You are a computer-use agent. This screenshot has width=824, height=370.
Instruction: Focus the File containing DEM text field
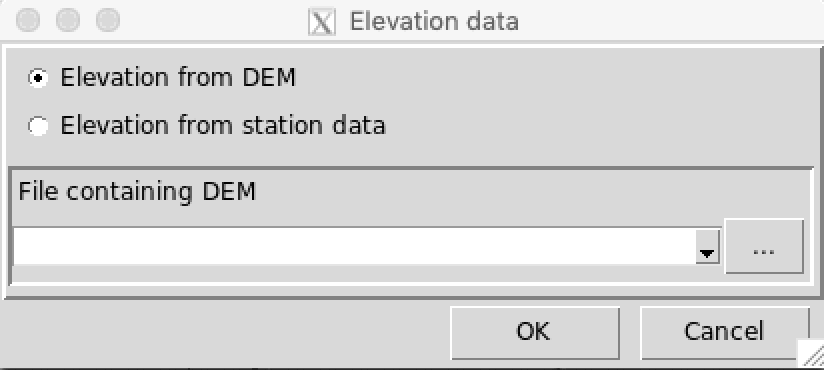(x=354, y=246)
